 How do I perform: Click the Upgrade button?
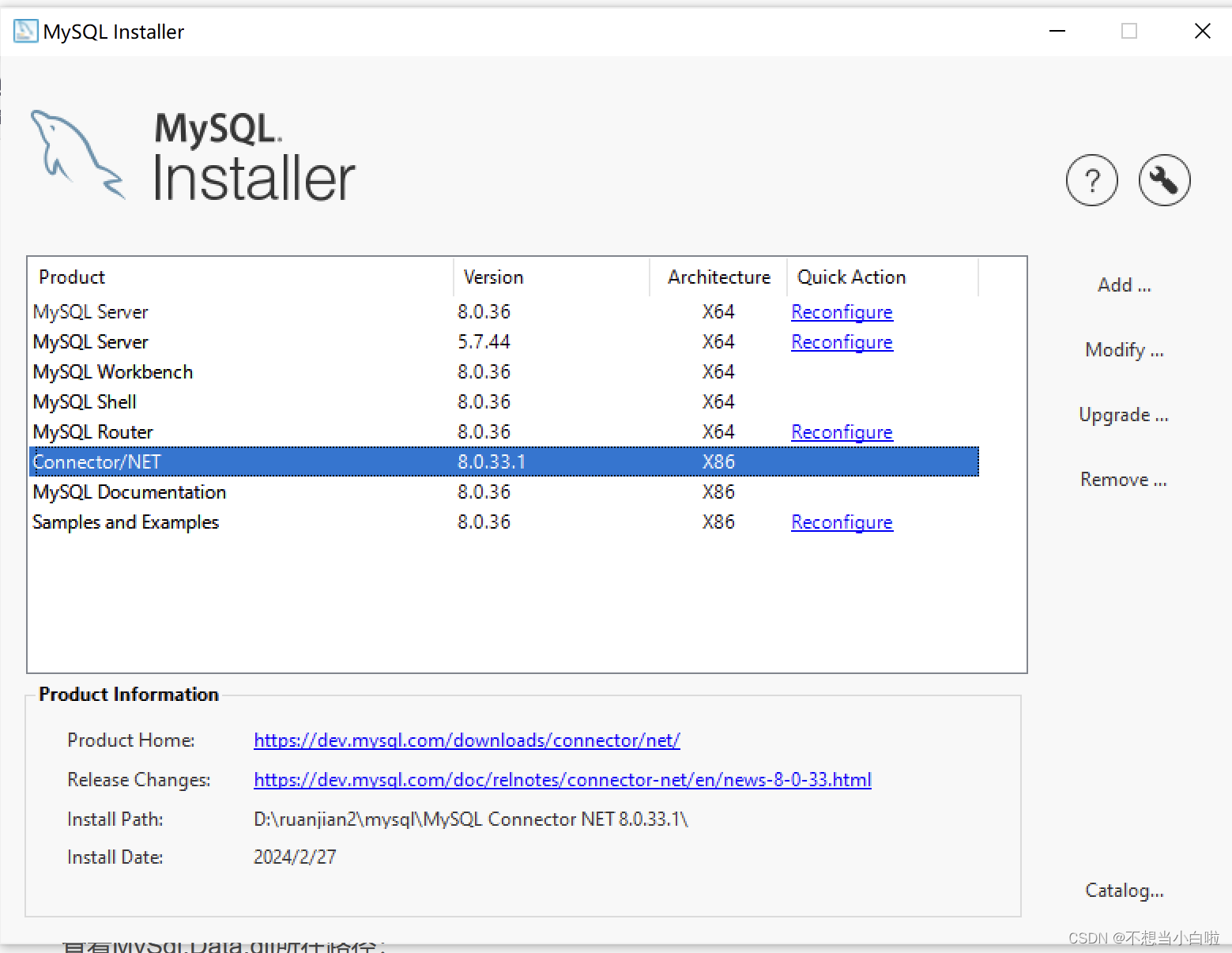click(x=1123, y=414)
